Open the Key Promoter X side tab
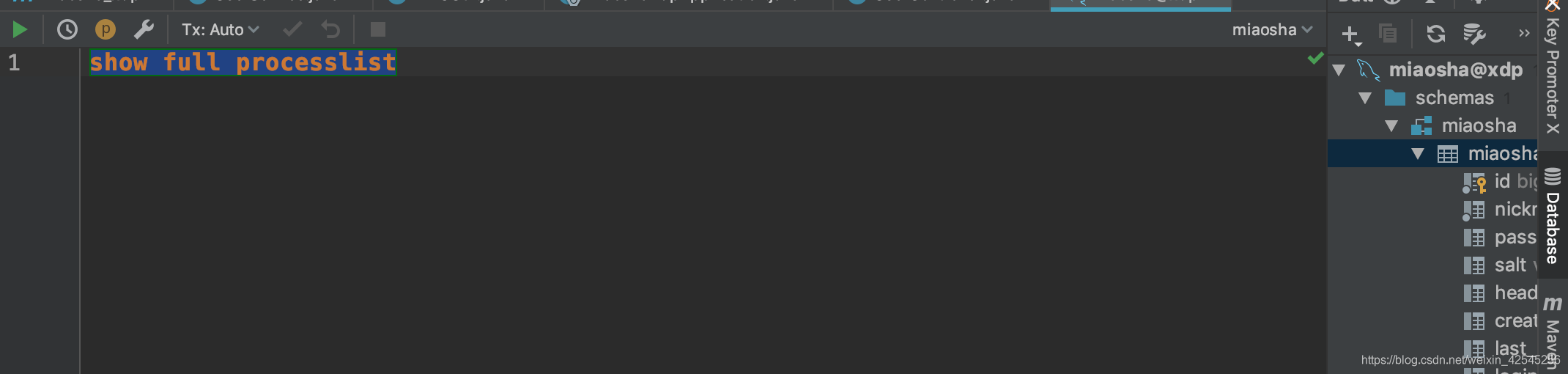Screen dimensions: 1568x374 (1552, 70)
